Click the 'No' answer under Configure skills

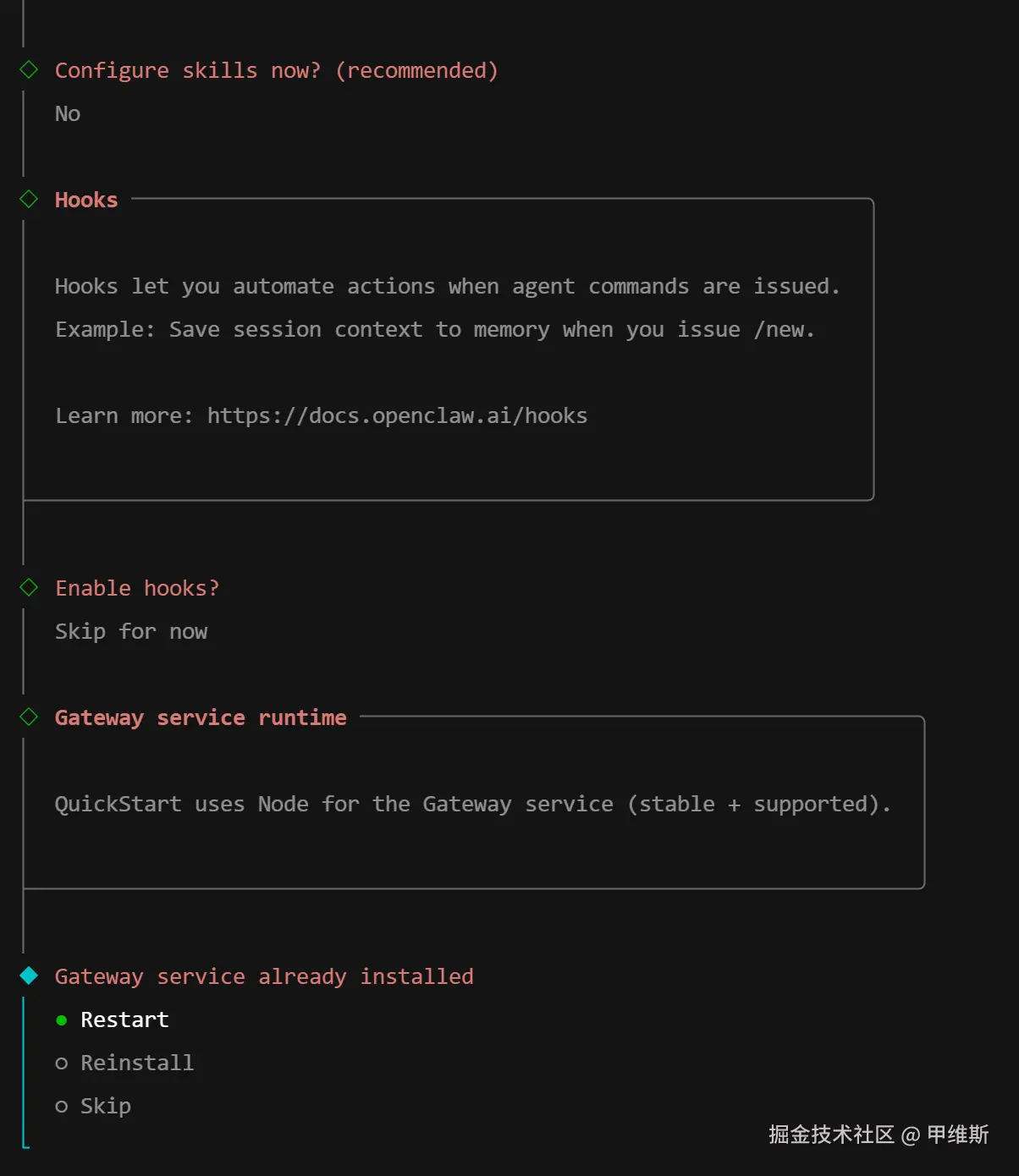click(68, 113)
